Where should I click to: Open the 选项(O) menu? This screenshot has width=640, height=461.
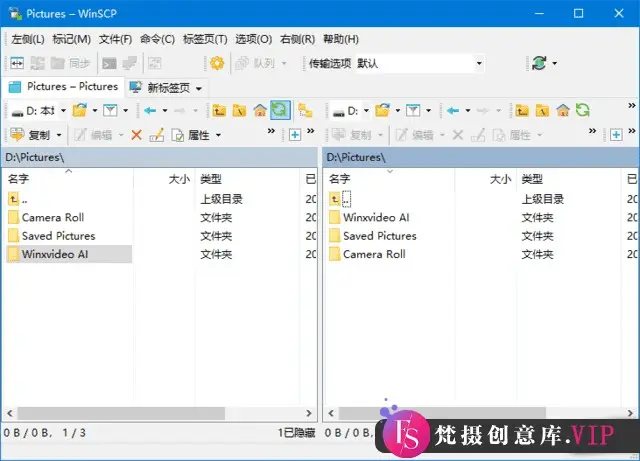coord(253,39)
